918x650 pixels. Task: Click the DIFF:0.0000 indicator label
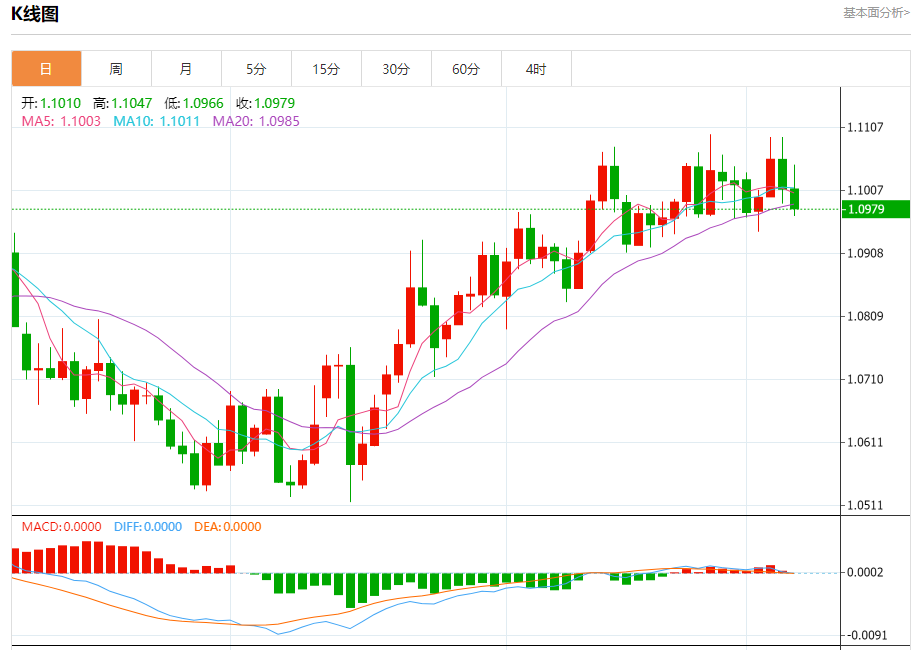148,526
